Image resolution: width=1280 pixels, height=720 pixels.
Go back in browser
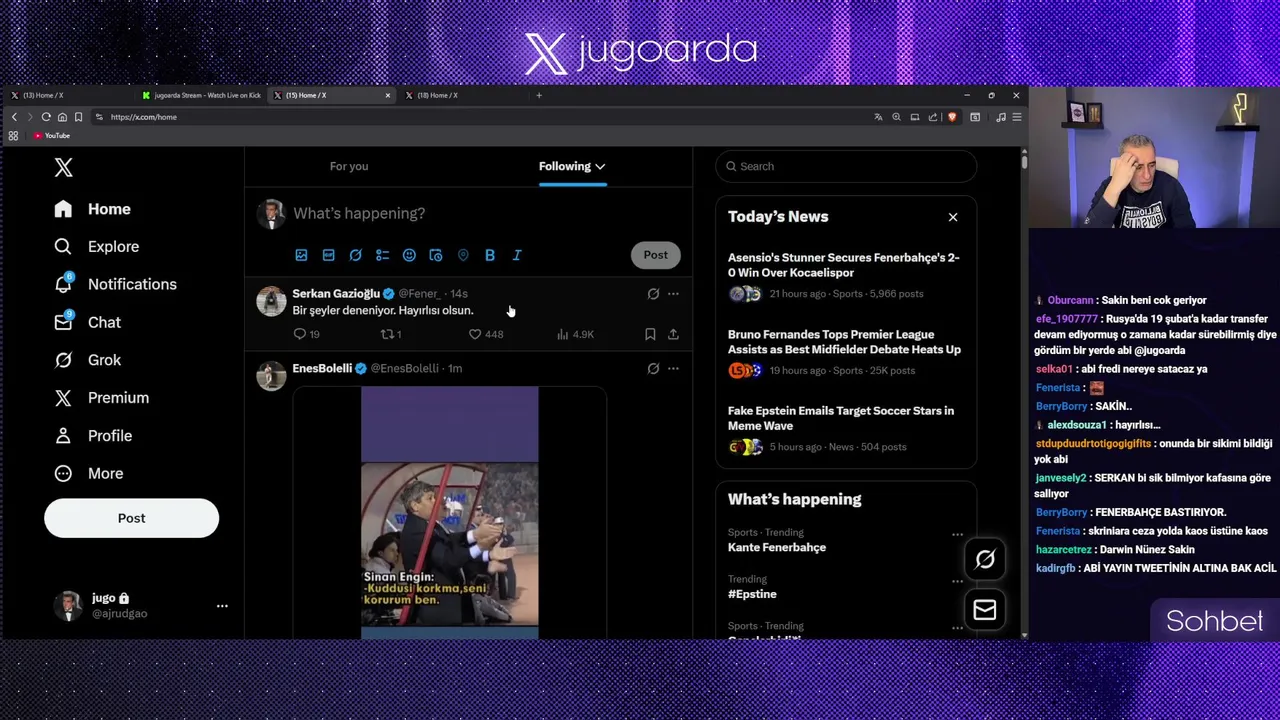14,117
